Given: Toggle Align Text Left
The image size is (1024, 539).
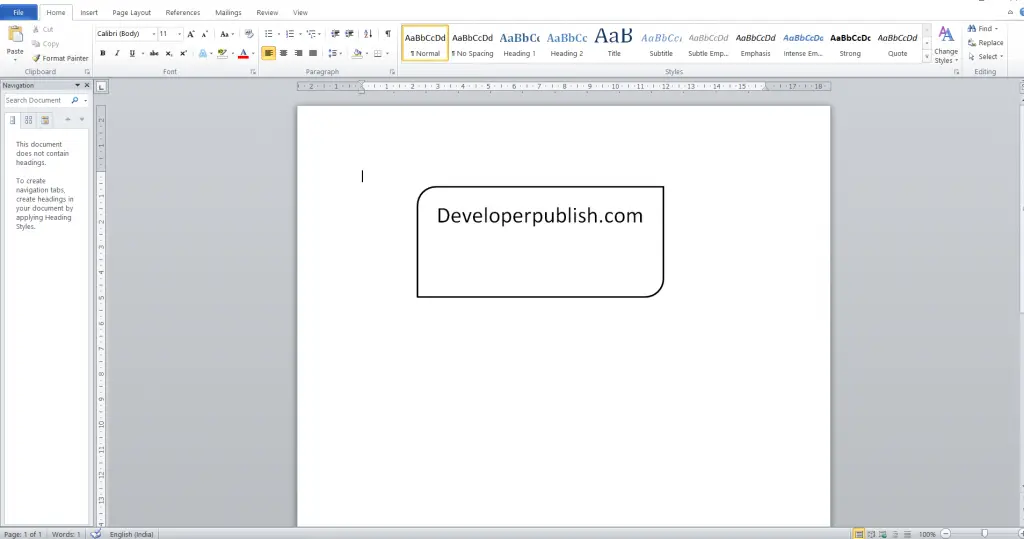Looking at the screenshot, I should [x=268, y=54].
